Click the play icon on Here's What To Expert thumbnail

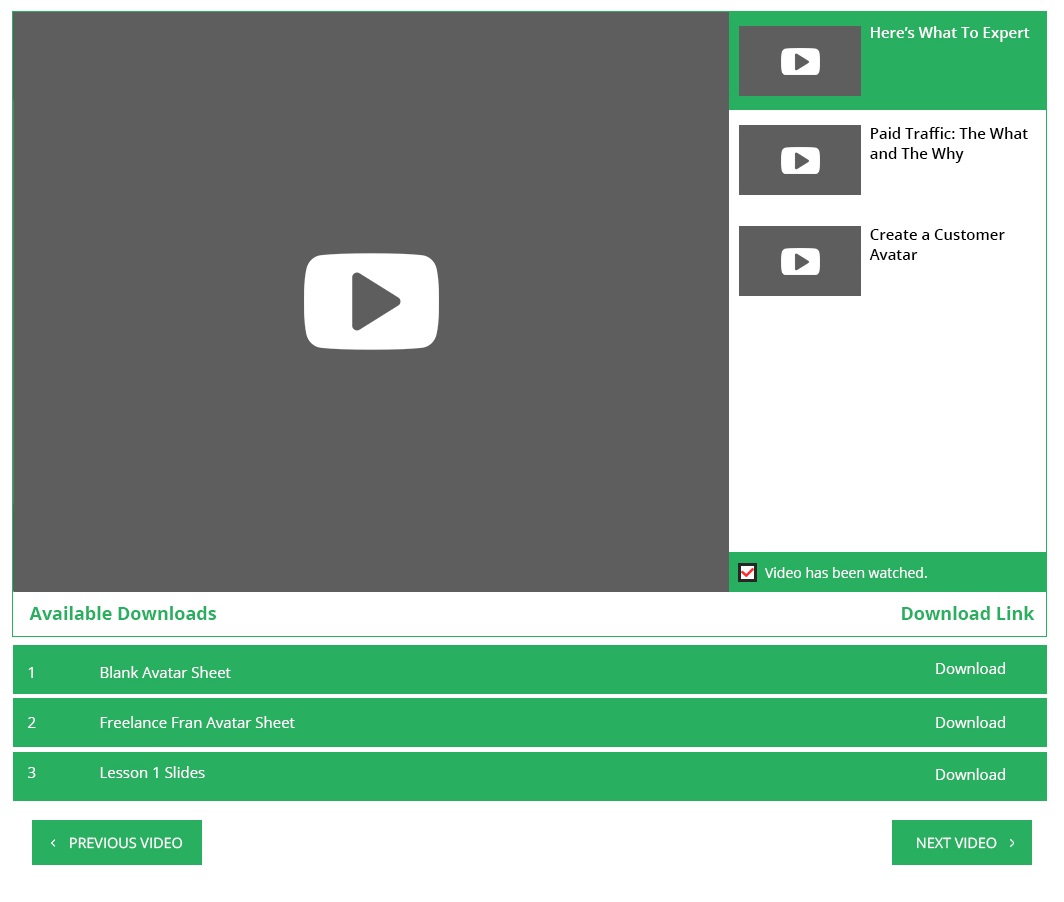[799, 61]
